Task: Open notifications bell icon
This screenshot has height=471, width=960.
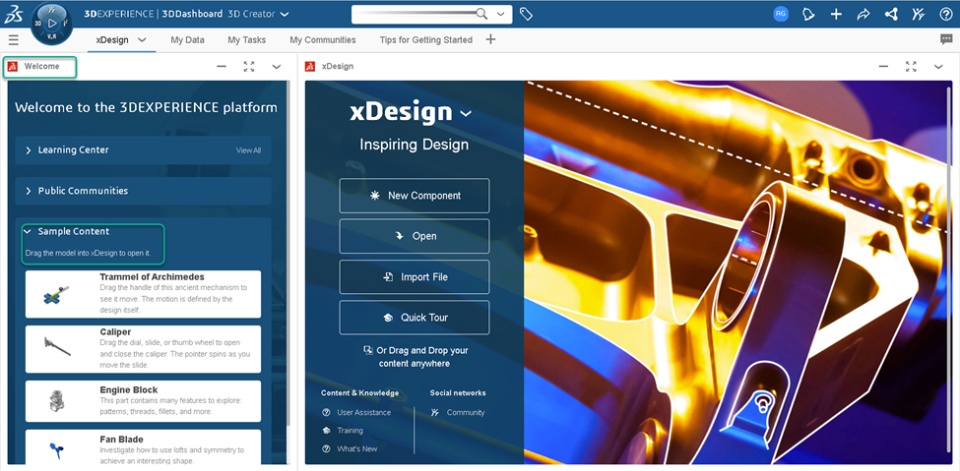Action: click(x=808, y=14)
